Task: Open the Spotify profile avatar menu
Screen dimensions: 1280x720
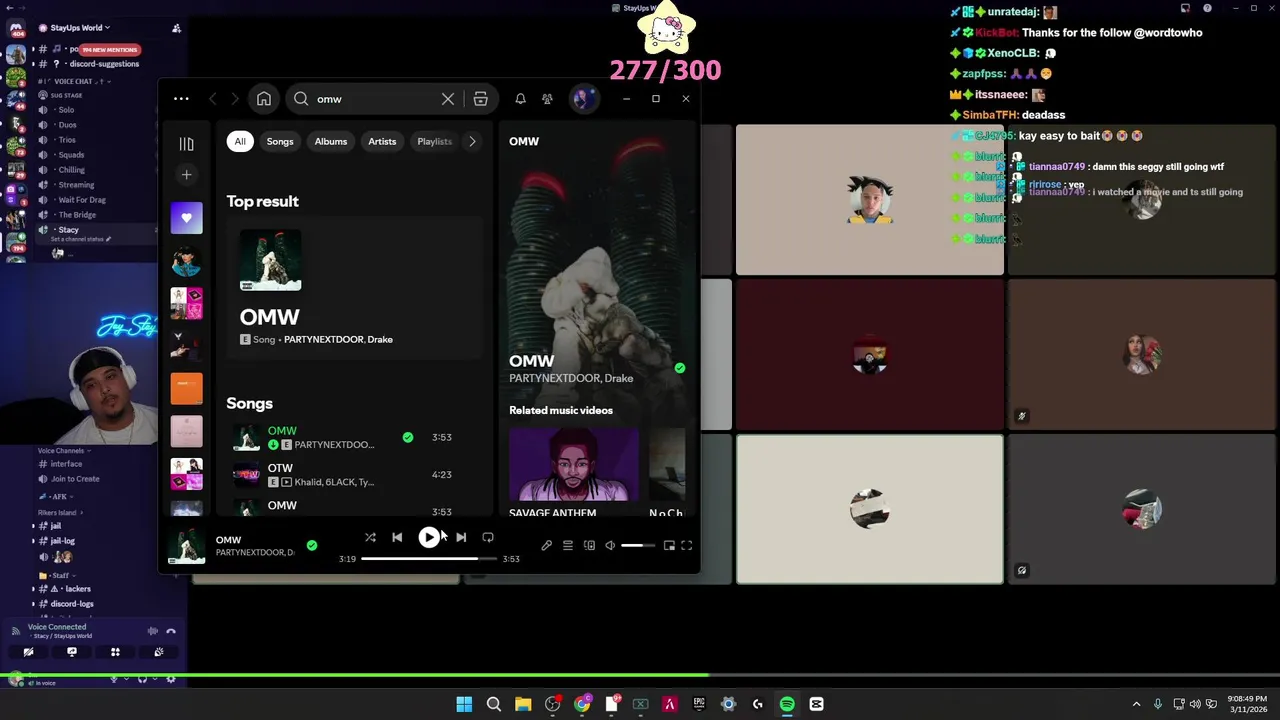Action: pos(583,99)
